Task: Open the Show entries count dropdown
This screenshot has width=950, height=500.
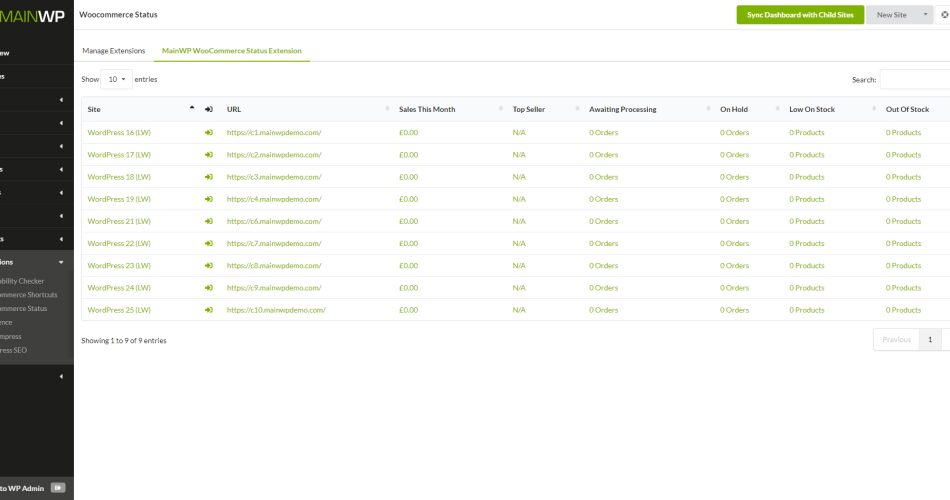Action: tap(116, 79)
